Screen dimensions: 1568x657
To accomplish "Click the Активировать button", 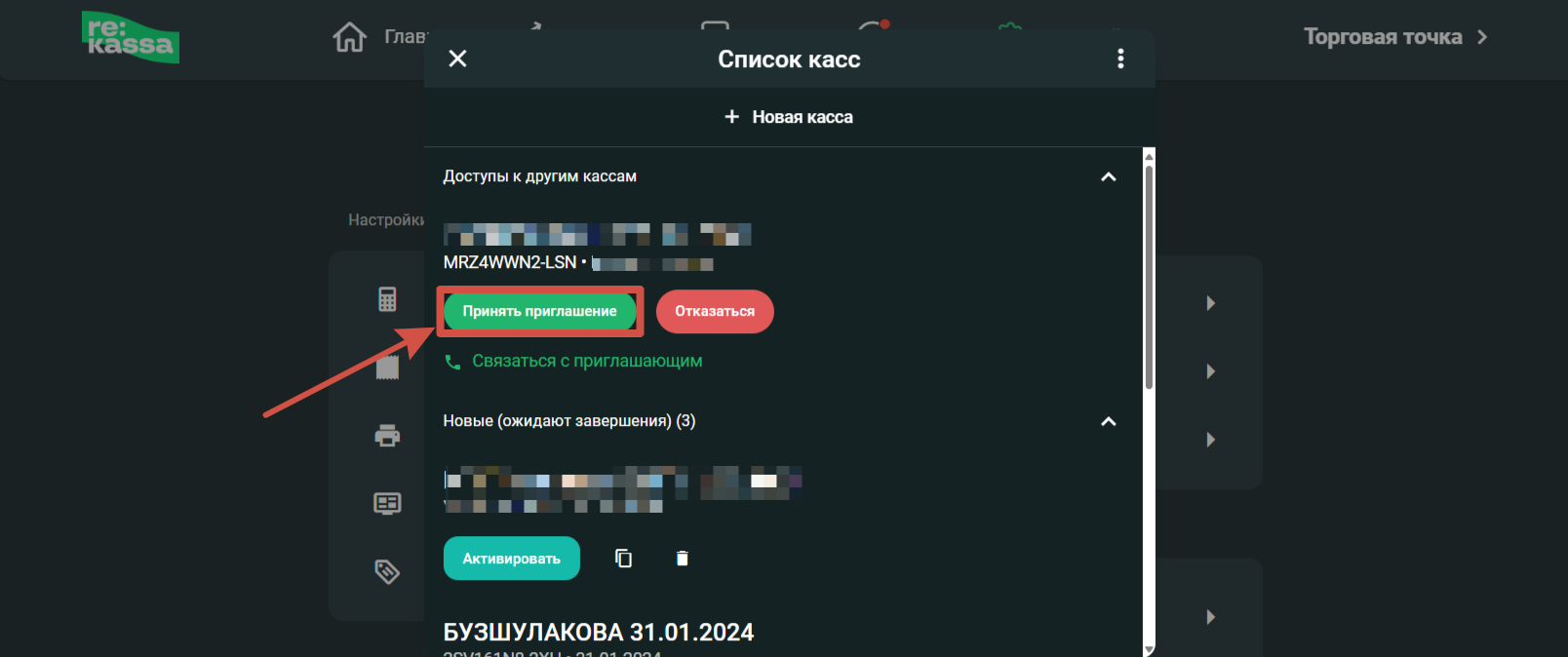I will pos(512,559).
